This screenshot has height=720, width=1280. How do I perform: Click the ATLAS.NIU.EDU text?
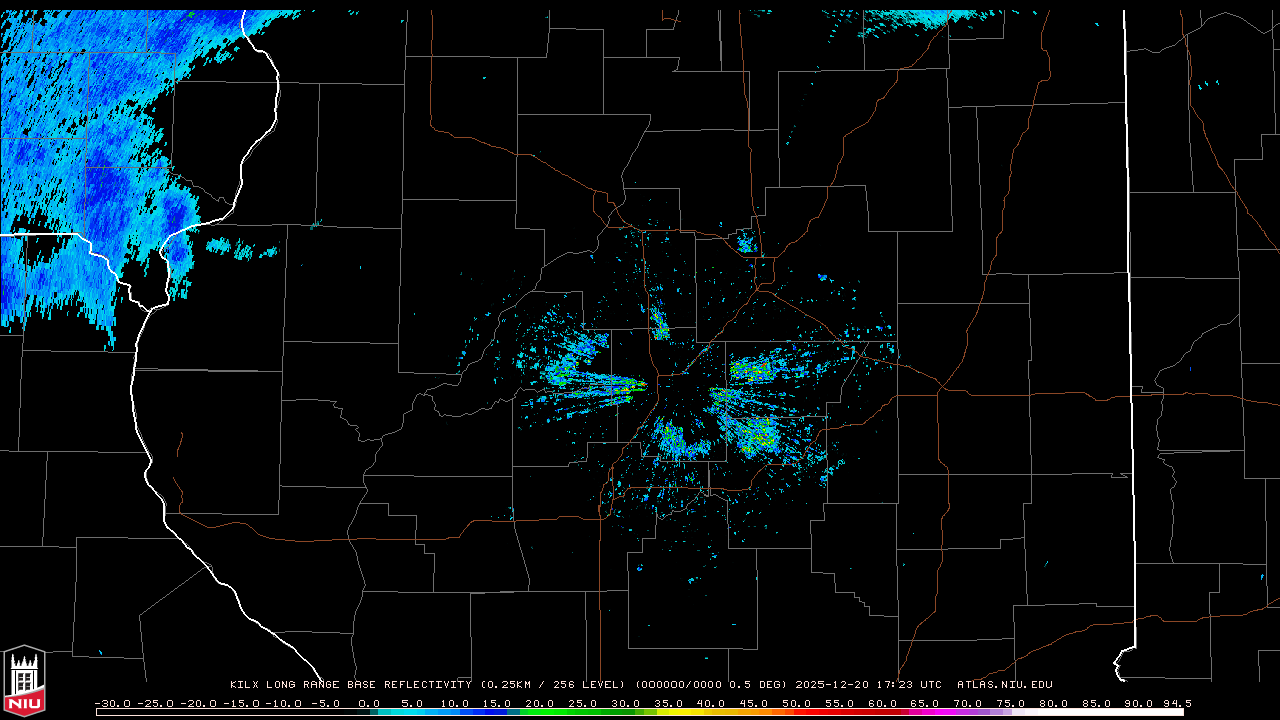click(1005, 685)
